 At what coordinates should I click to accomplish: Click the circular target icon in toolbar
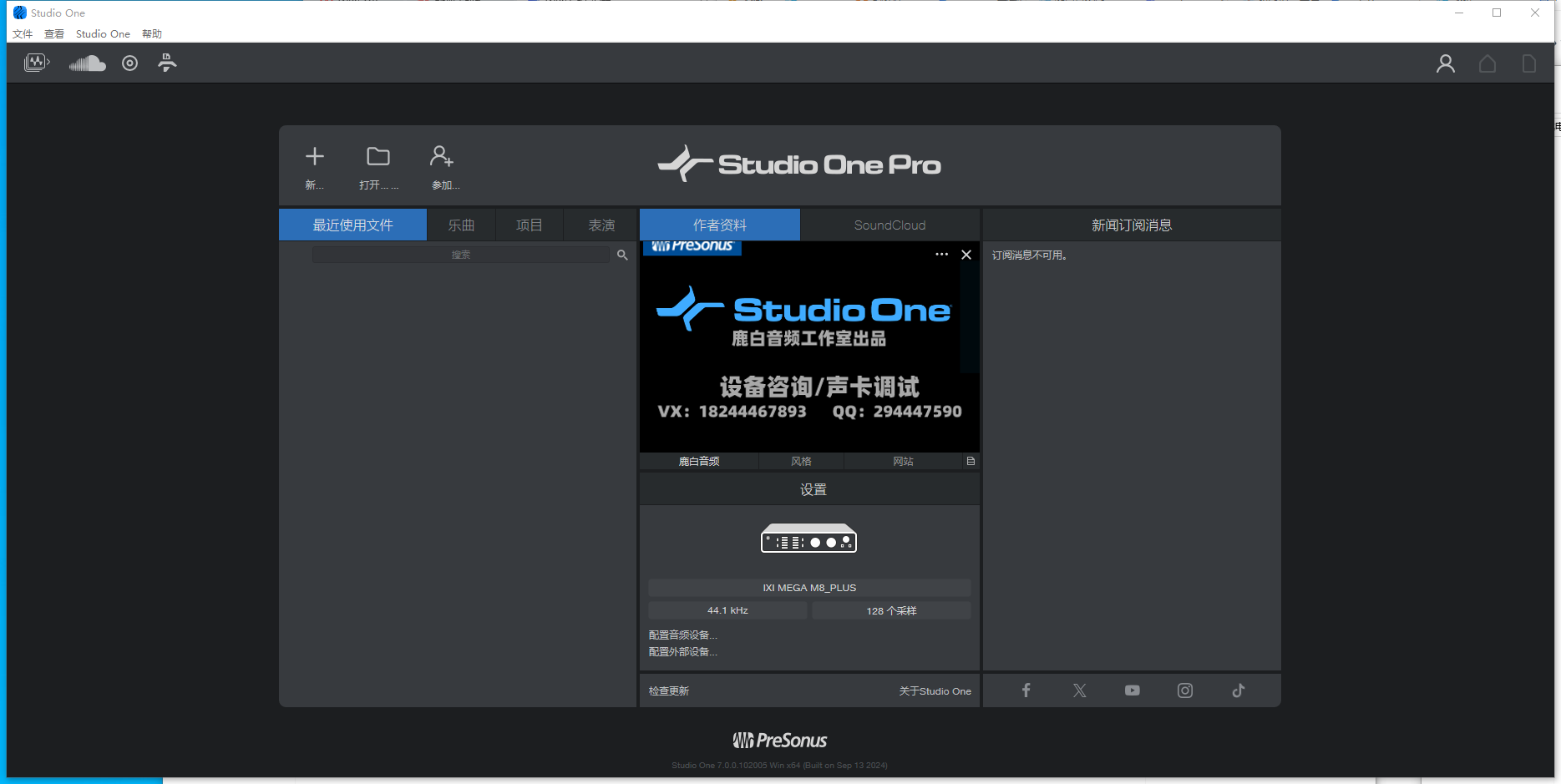point(129,63)
